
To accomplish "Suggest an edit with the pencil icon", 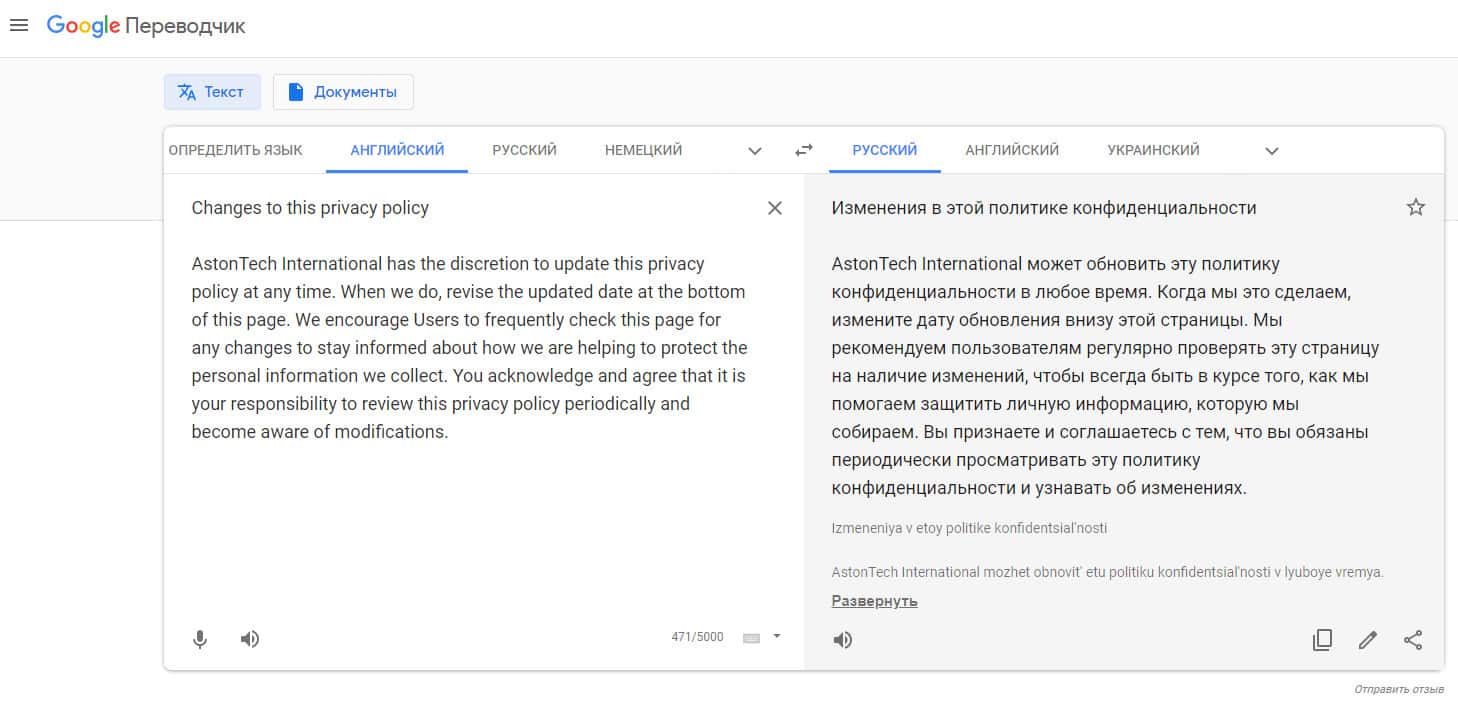I will (1368, 640).
